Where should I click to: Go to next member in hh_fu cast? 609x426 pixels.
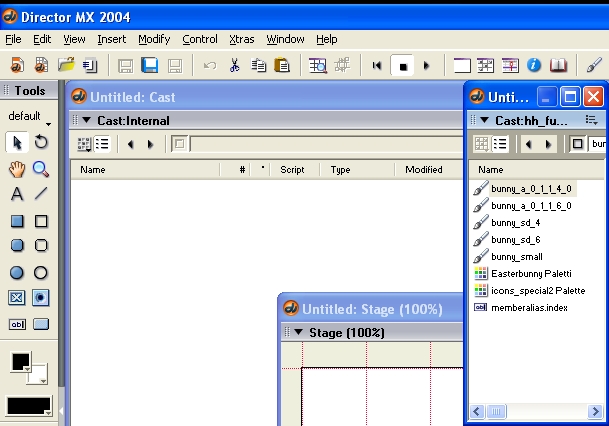point(548,144)
